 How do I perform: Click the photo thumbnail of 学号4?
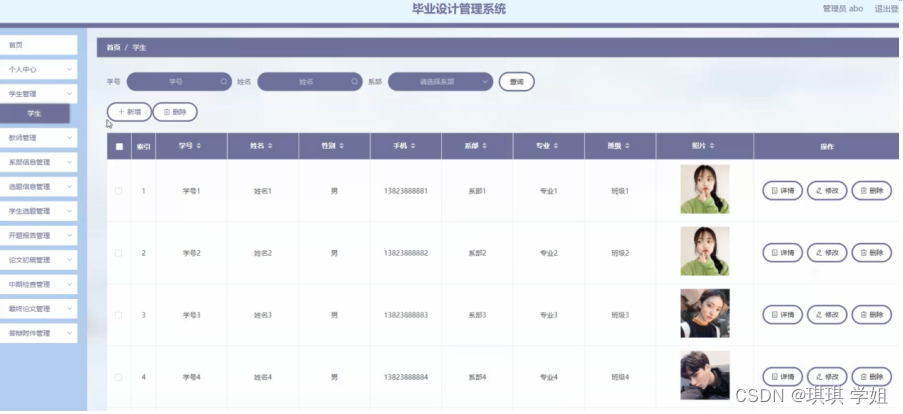point(705,375)
